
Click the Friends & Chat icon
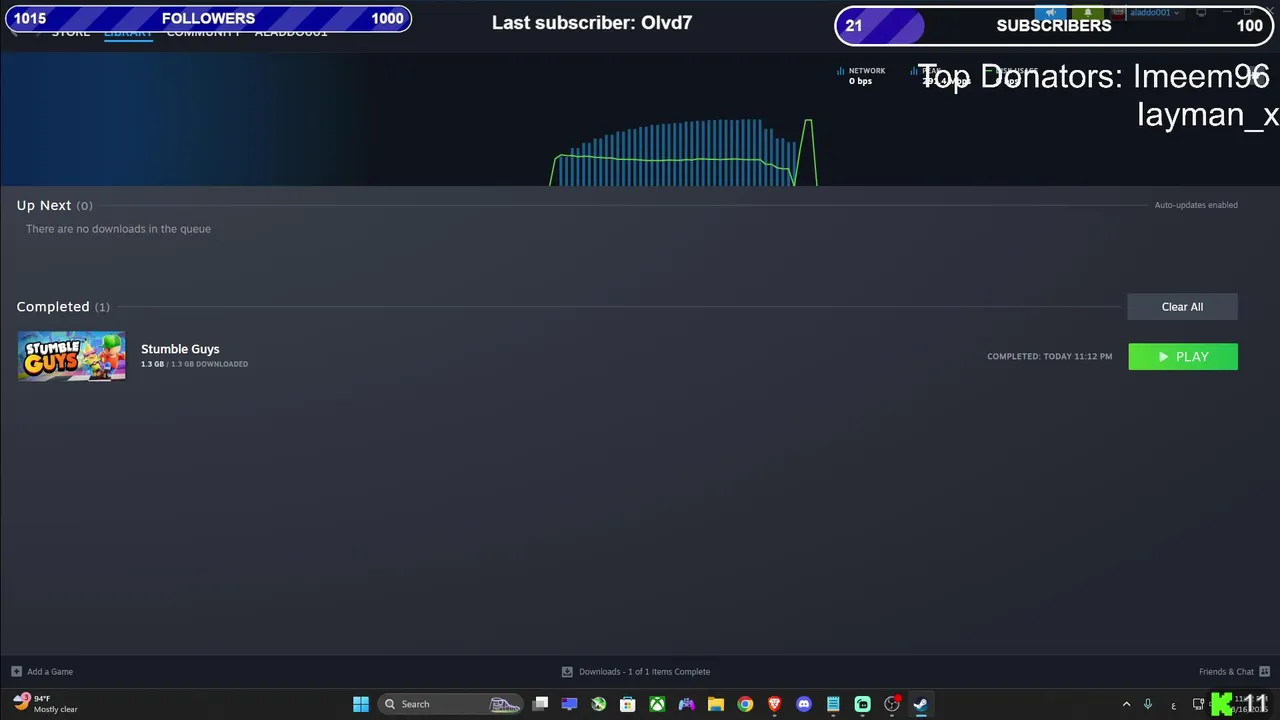1264,672
